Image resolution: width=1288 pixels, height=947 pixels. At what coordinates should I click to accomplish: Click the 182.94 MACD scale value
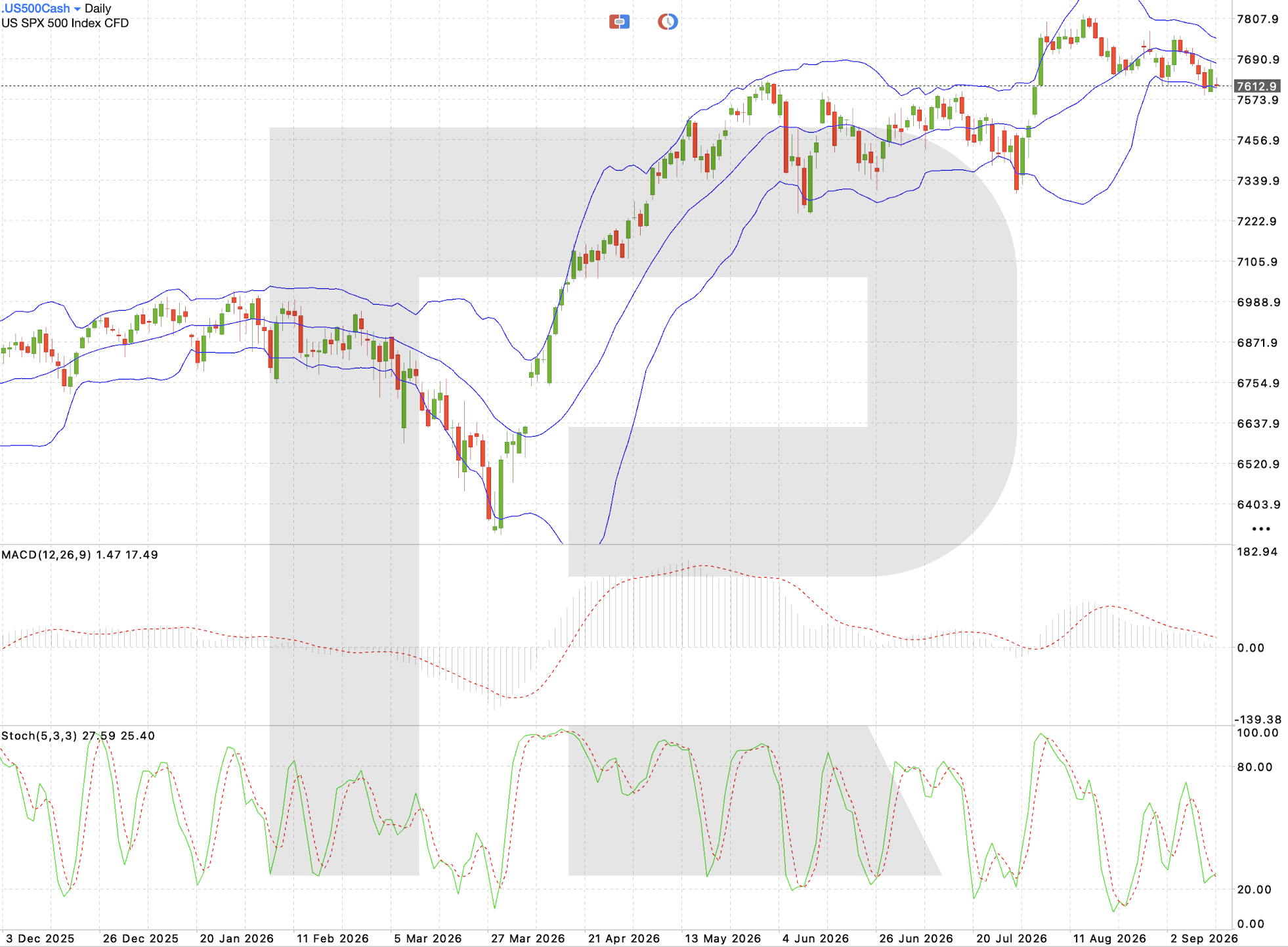[x=1257, y=552]
